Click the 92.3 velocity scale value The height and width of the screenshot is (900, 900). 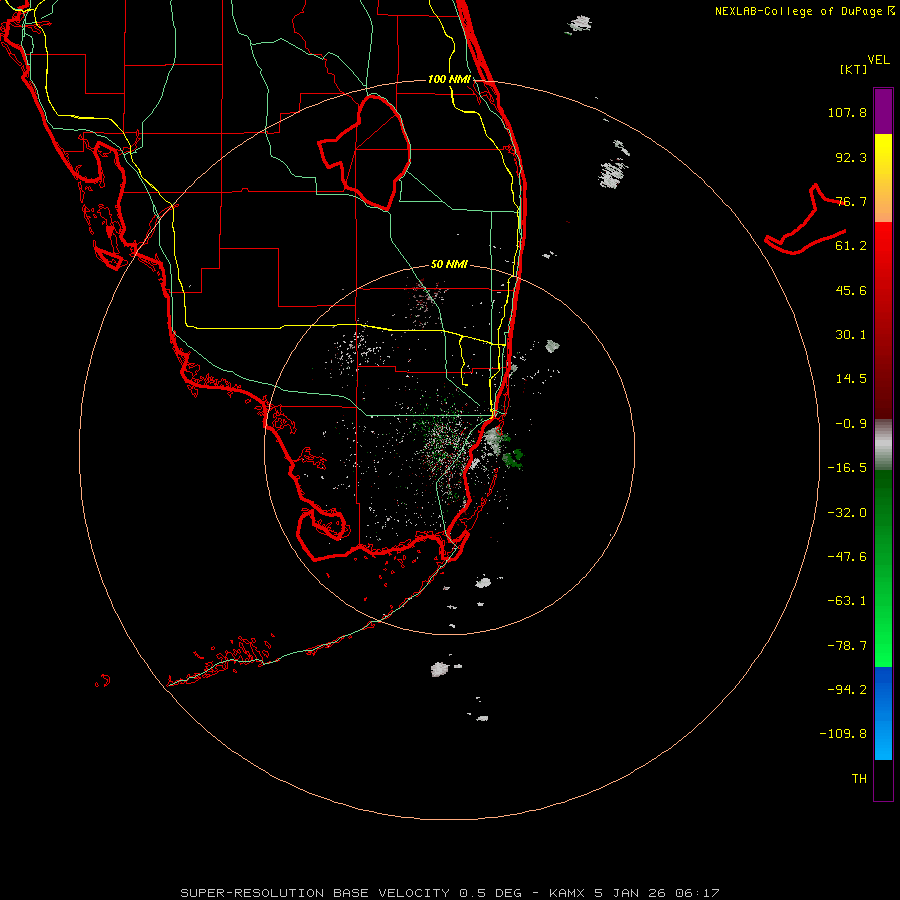851,157
